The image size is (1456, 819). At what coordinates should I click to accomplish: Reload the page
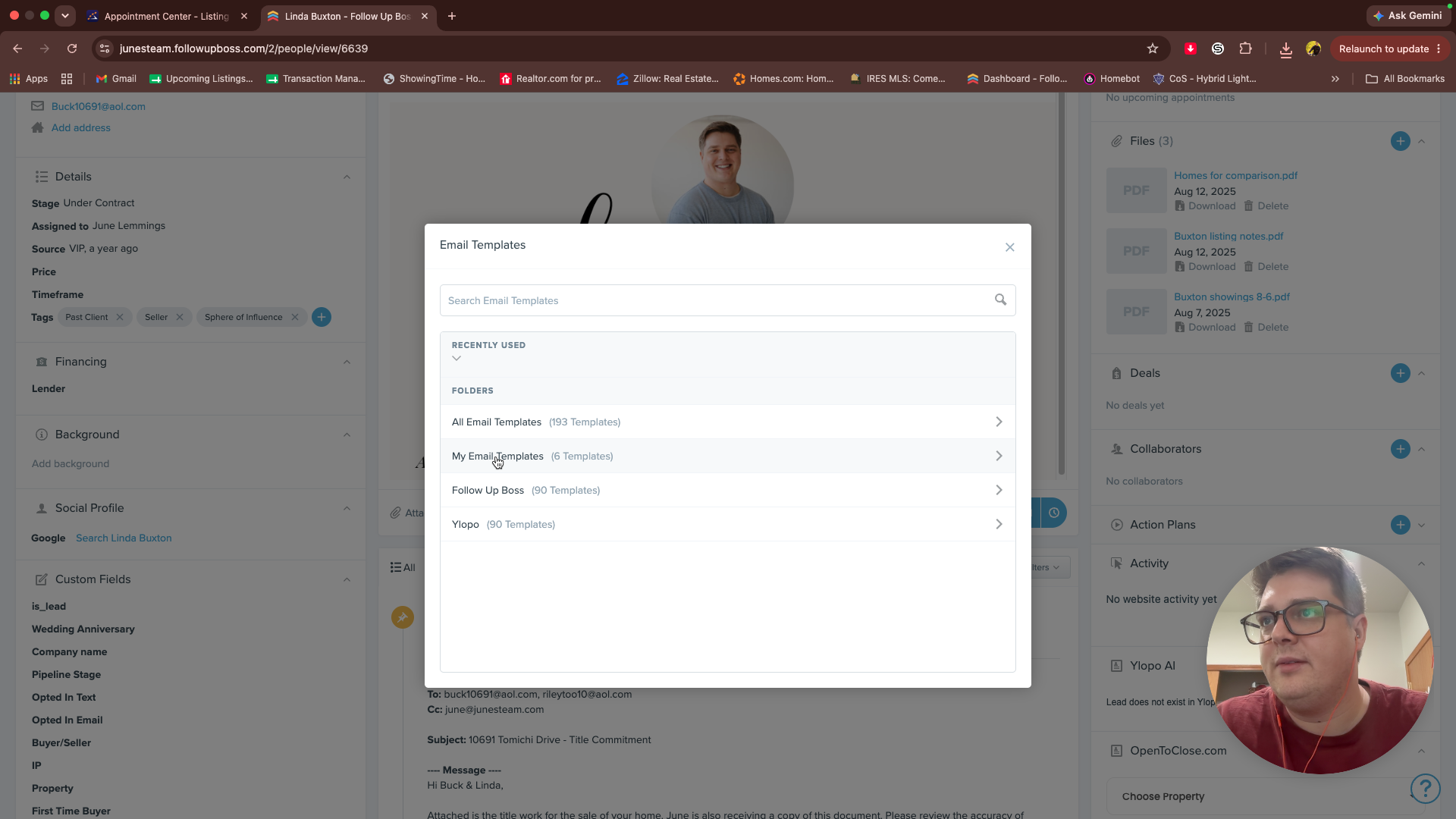pyautogui.click(x=72, y=49)
